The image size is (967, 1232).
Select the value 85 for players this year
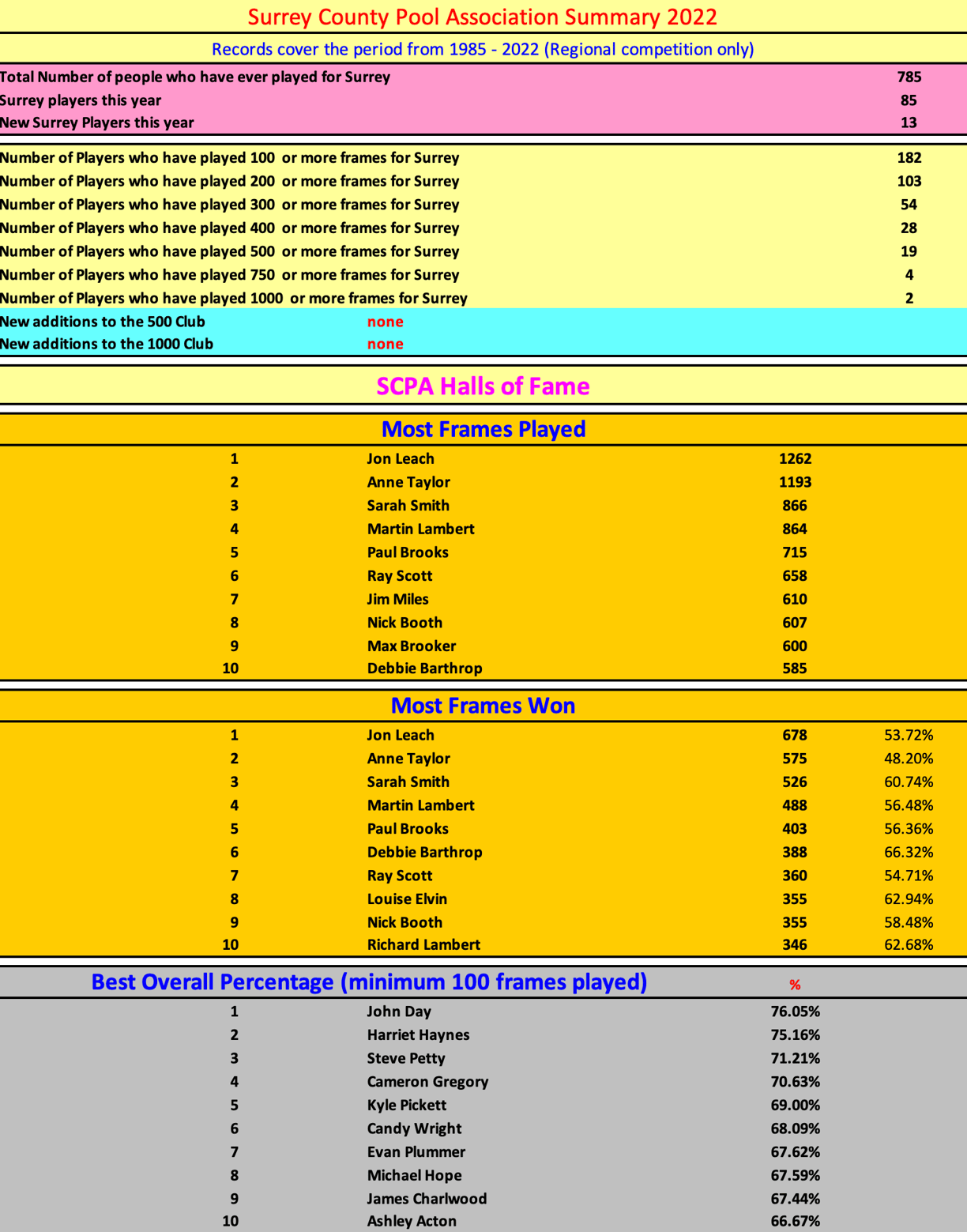pyautogui.click(x=909, y=100)
